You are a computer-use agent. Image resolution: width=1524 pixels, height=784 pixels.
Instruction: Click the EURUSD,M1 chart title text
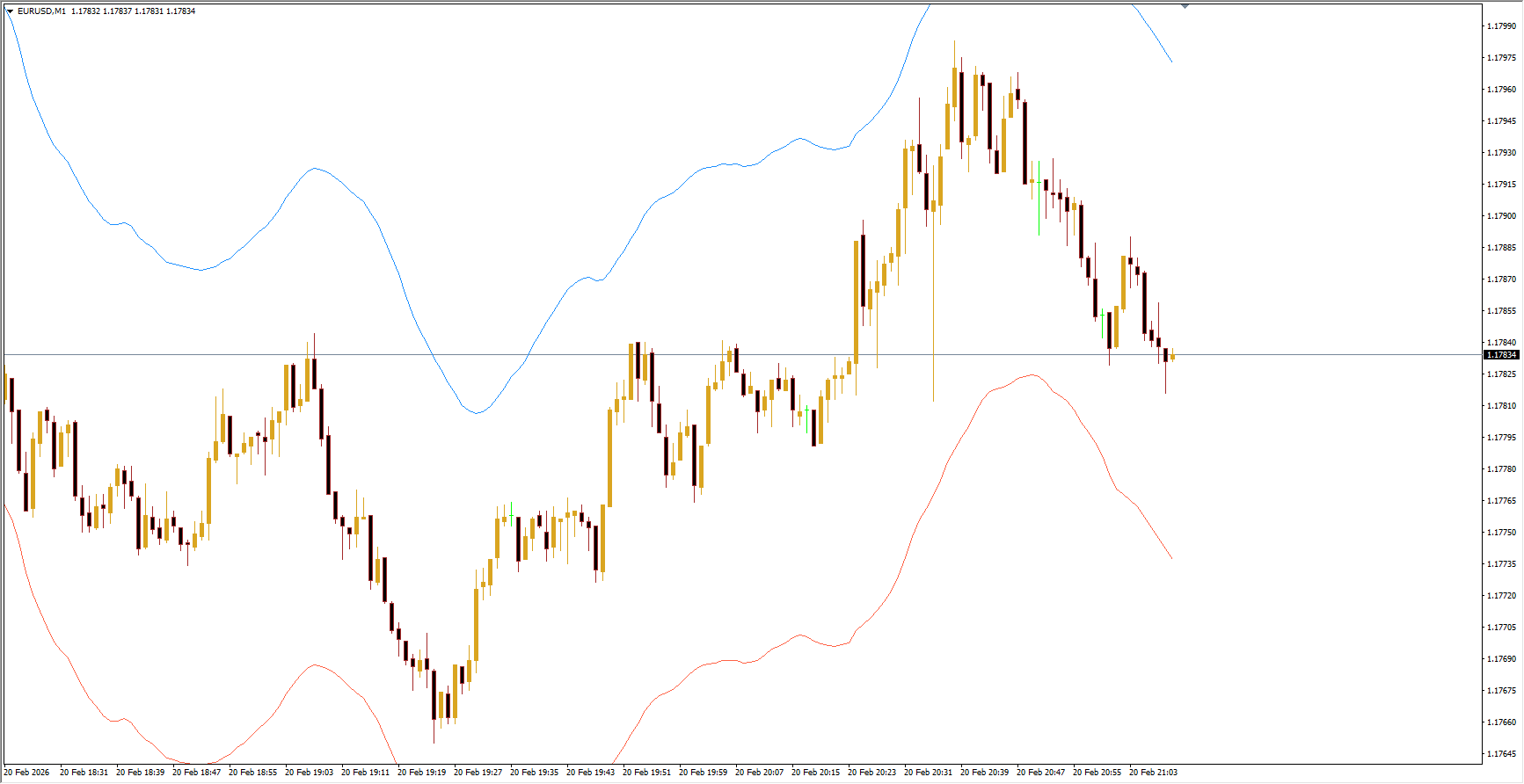[x=41, y=11]
